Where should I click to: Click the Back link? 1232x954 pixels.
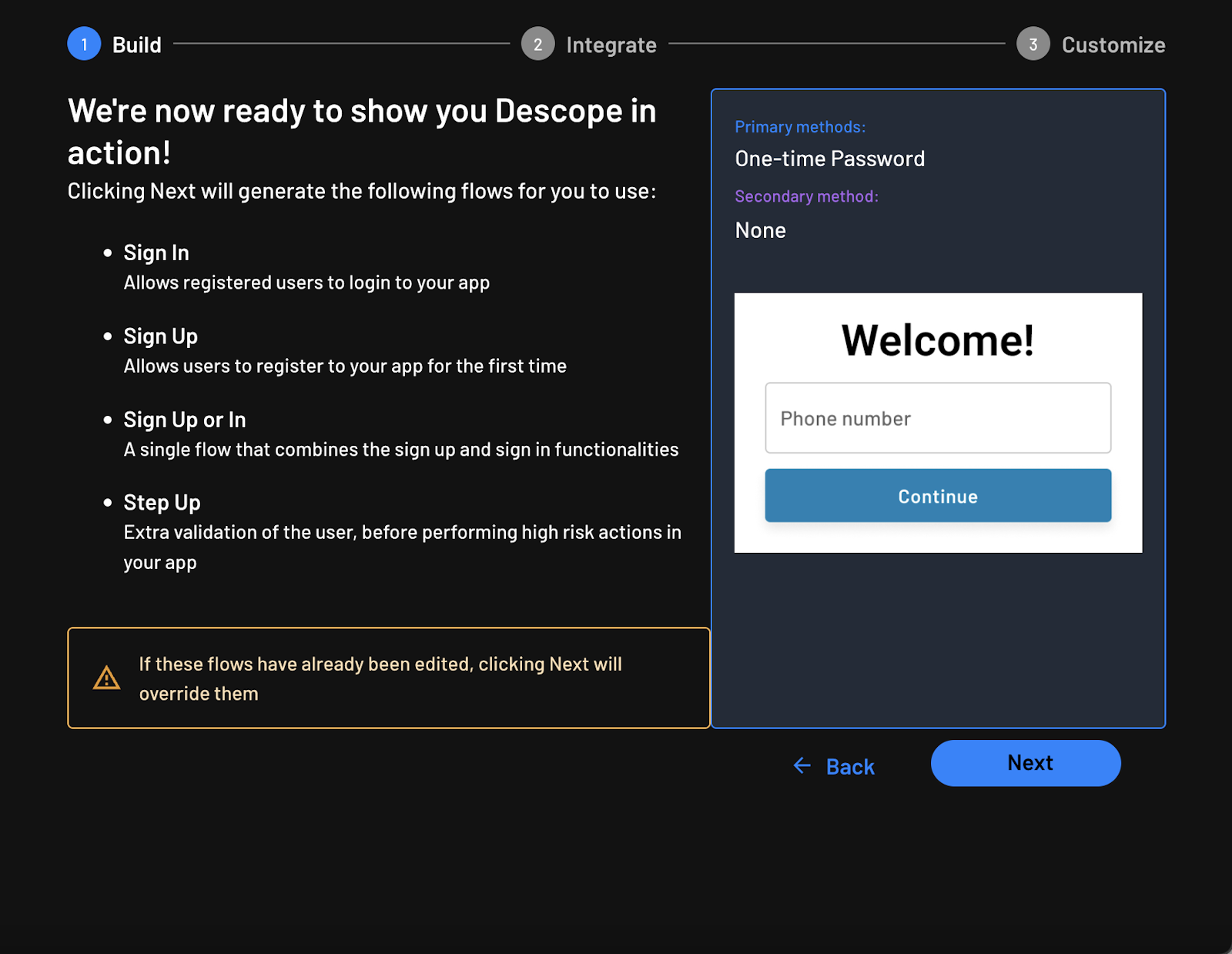pos(849,765)
